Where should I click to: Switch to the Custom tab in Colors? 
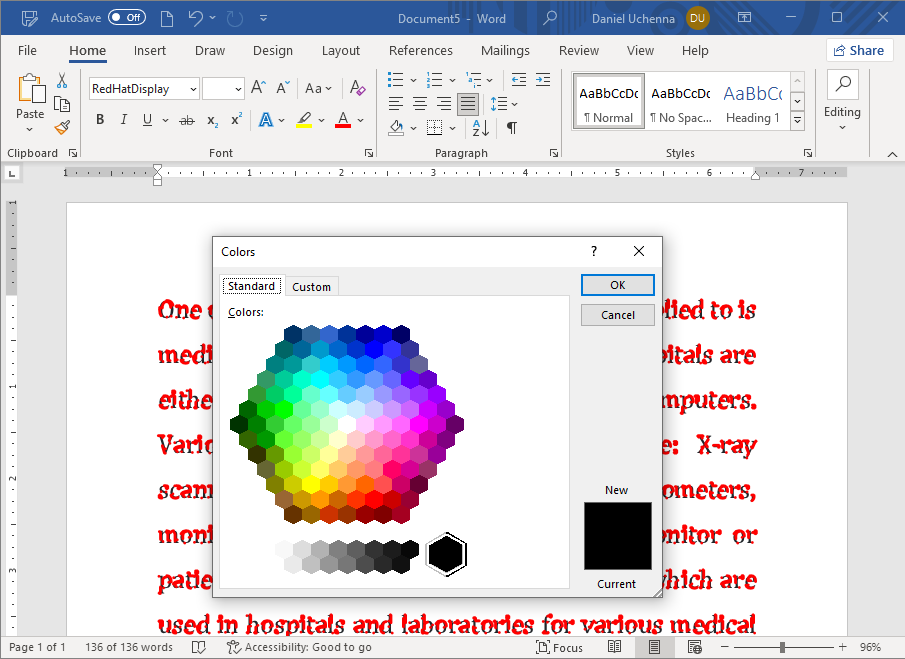pyautogui.click(x=311, y=287)
